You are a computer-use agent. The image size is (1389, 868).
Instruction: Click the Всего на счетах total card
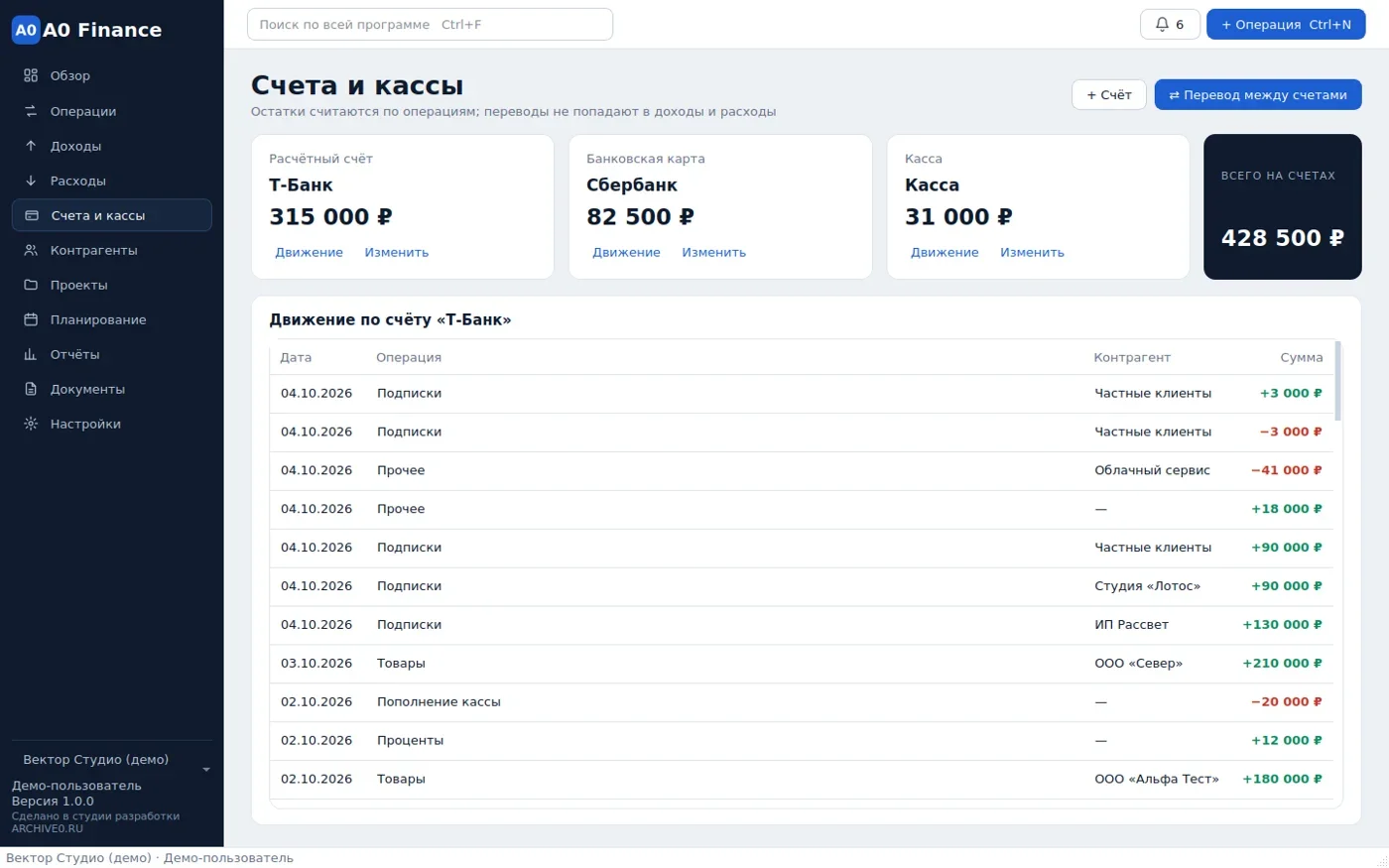click(1282, 206)
